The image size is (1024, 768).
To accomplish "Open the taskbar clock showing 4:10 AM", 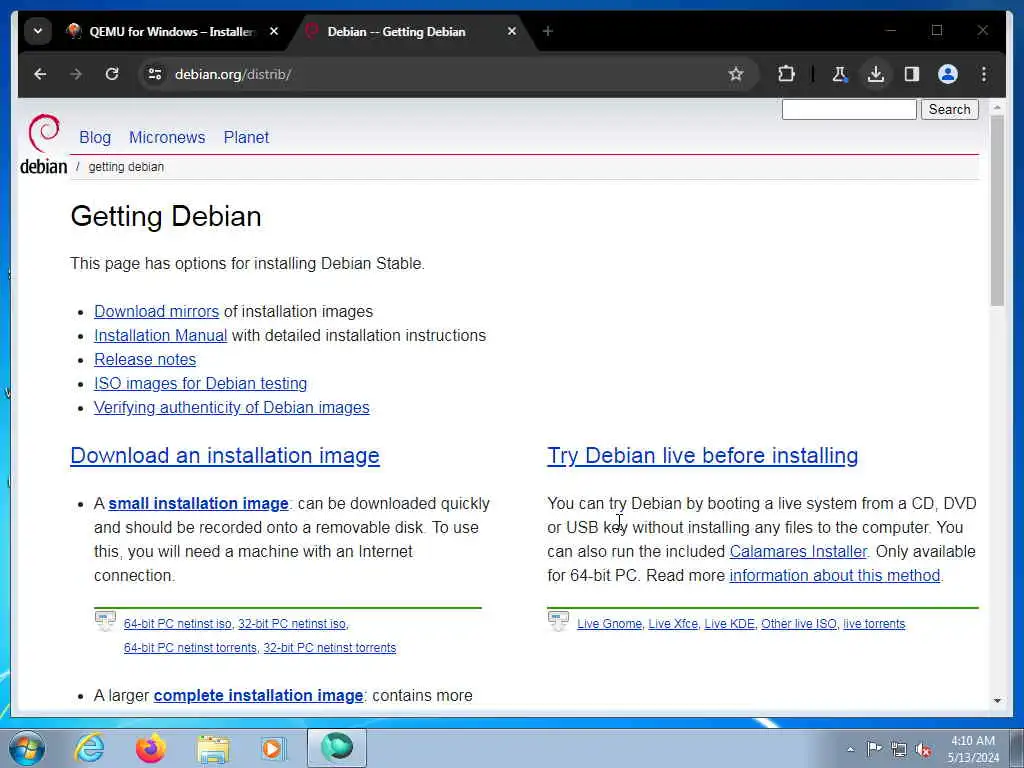I will (973, 749).
